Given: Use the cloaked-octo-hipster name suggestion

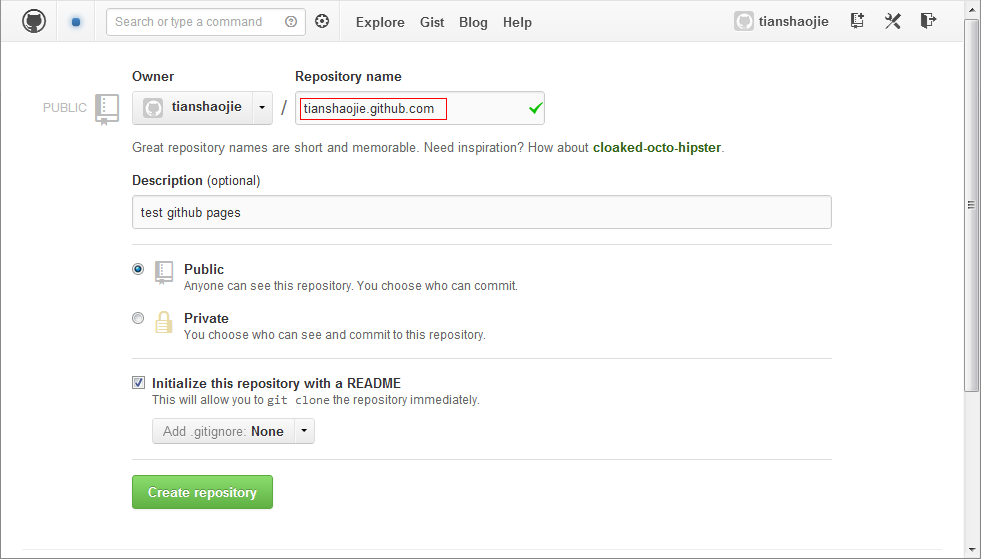Looking at the screenshot, I should tap(656, 148).
